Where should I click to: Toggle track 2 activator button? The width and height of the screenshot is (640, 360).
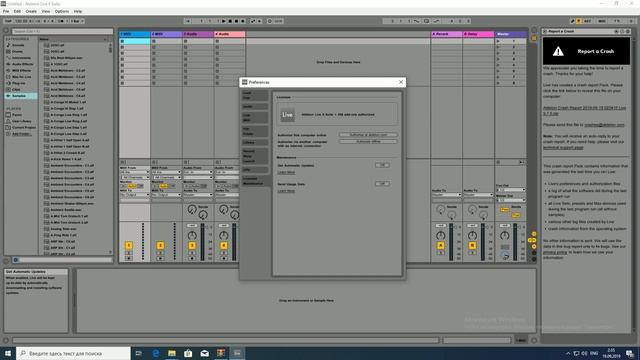(160, 245)
